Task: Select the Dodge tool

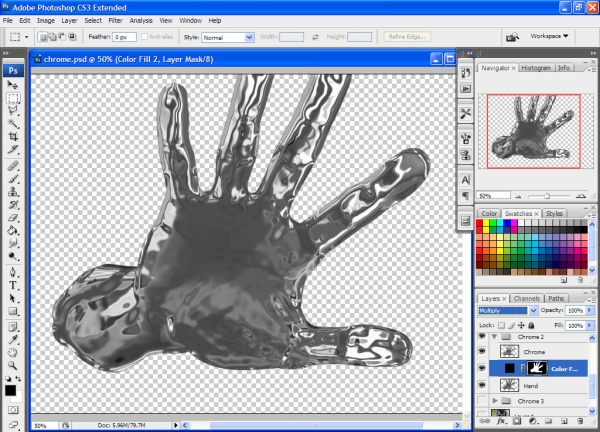Action: [13, 256]
